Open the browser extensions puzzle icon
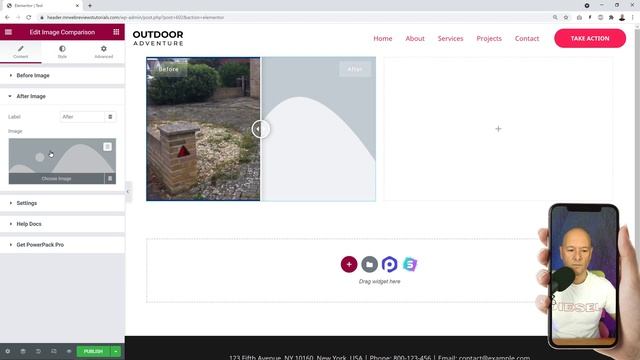 pyautogui.click(x=611, y=18)
